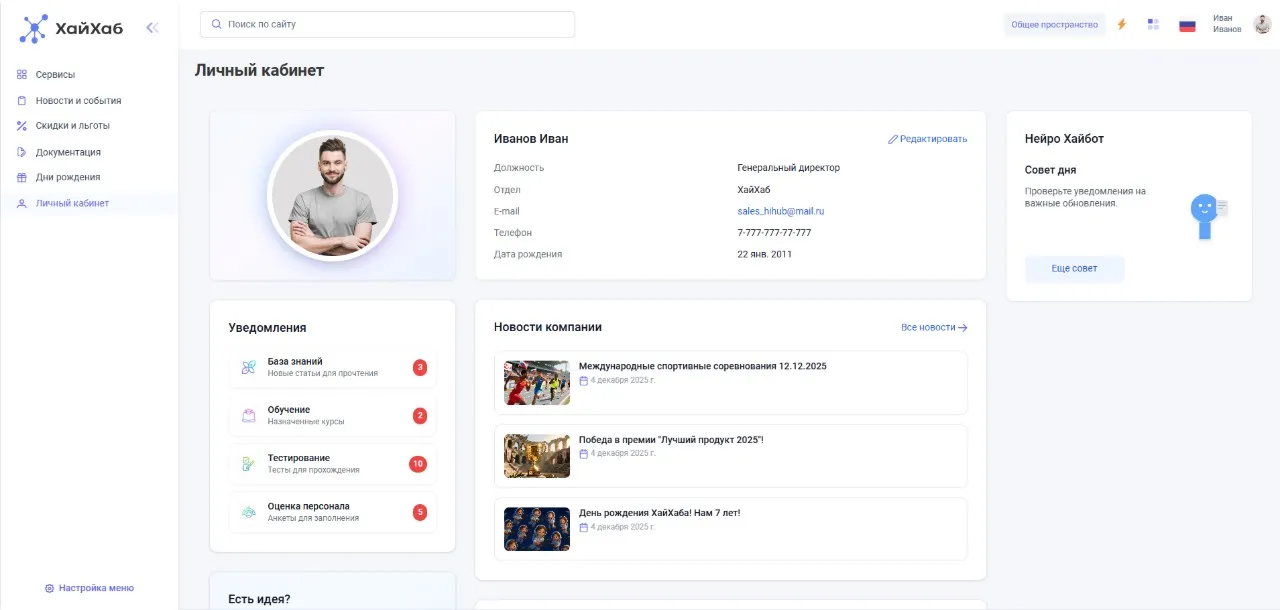Open the apps grid icon in header
Viewport: 1280px width, 610px height.
click(x=1153, y=24)
